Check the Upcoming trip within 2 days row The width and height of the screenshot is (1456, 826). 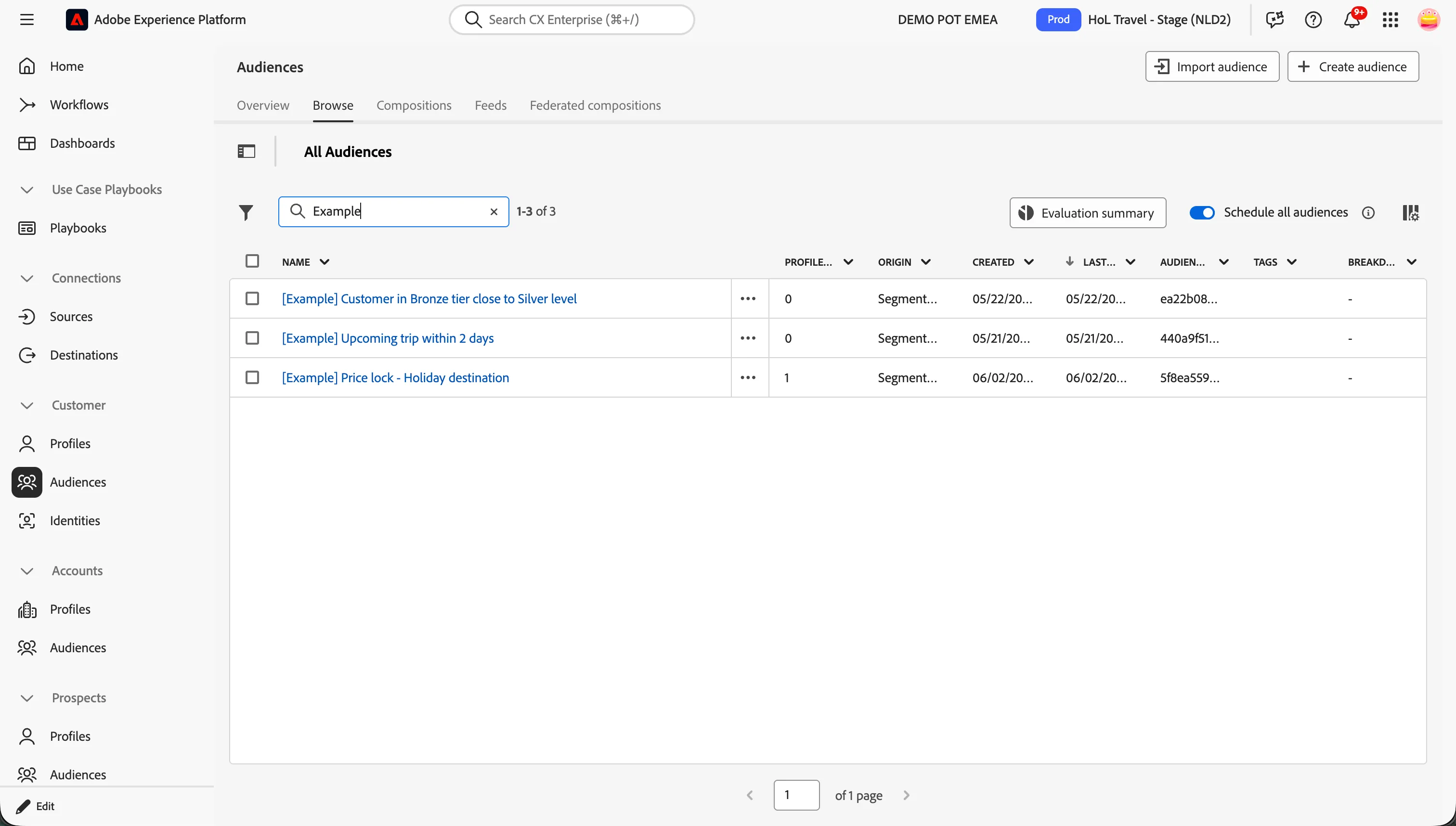point(252,338)
